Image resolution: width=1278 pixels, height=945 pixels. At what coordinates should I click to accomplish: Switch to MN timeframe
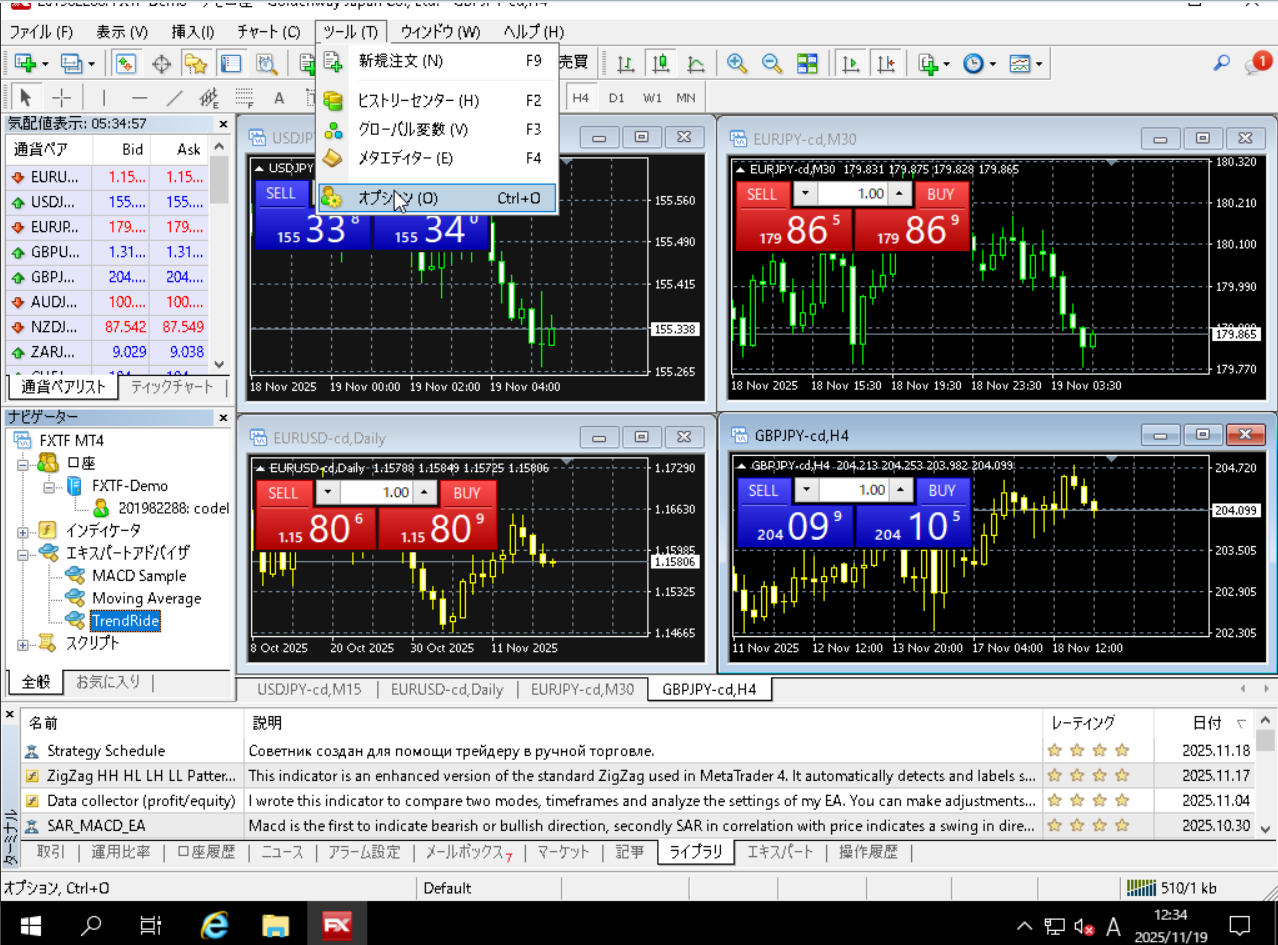pyautogui.click(x=686, y=98)
